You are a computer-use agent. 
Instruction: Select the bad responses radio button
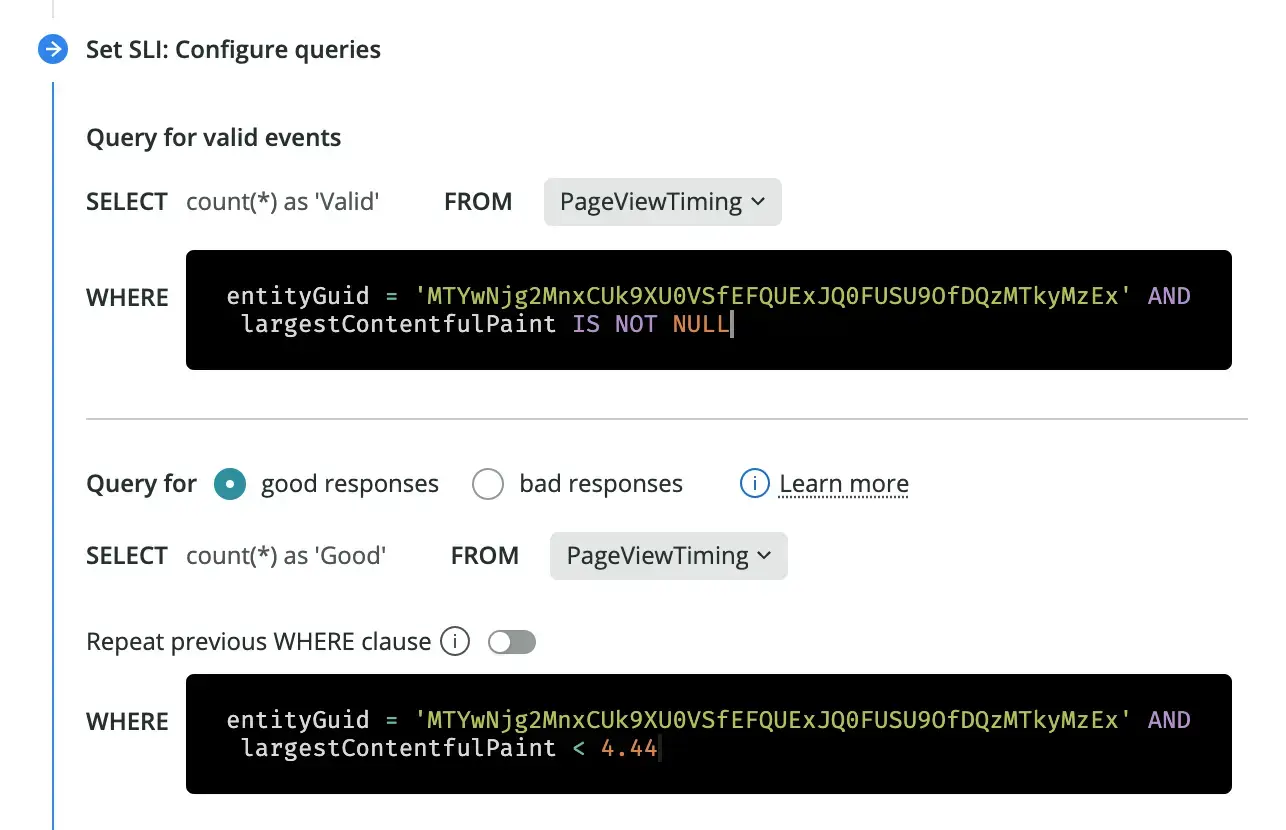click(488, 484)
